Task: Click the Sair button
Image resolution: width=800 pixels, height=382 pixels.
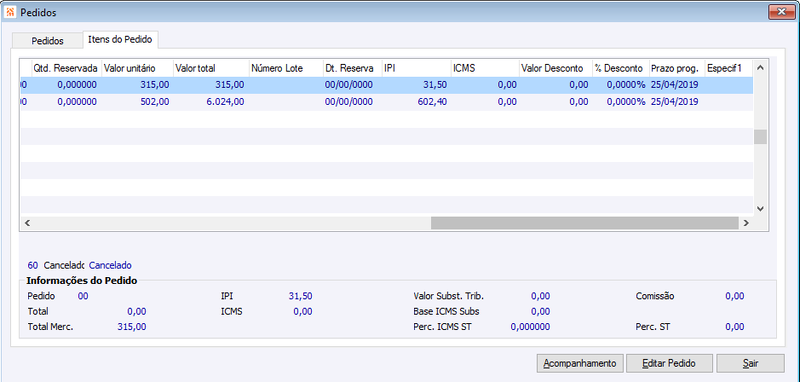Action: coord(750,364)
